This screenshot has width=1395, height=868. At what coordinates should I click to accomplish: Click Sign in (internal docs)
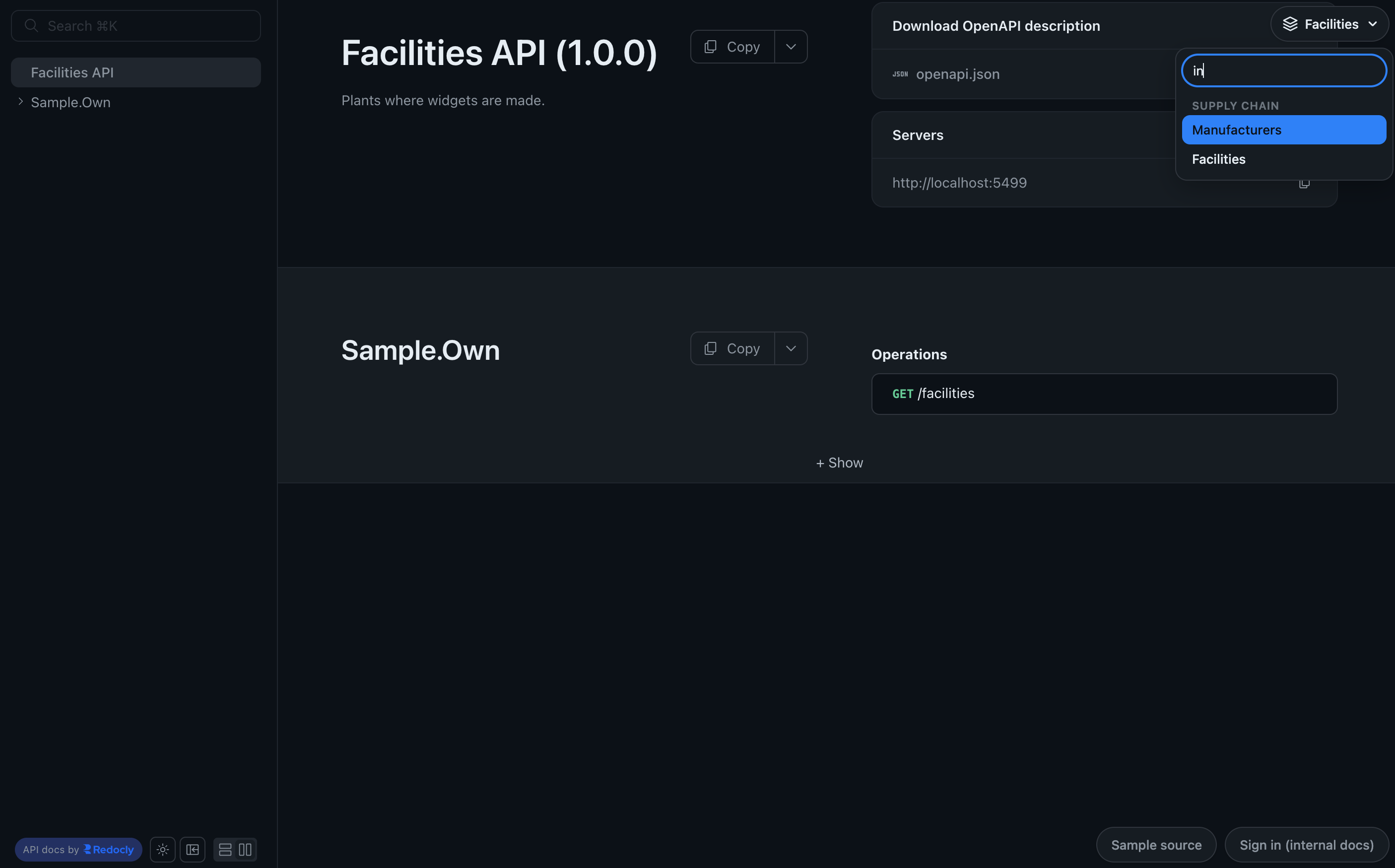(x=1307, y=845)
